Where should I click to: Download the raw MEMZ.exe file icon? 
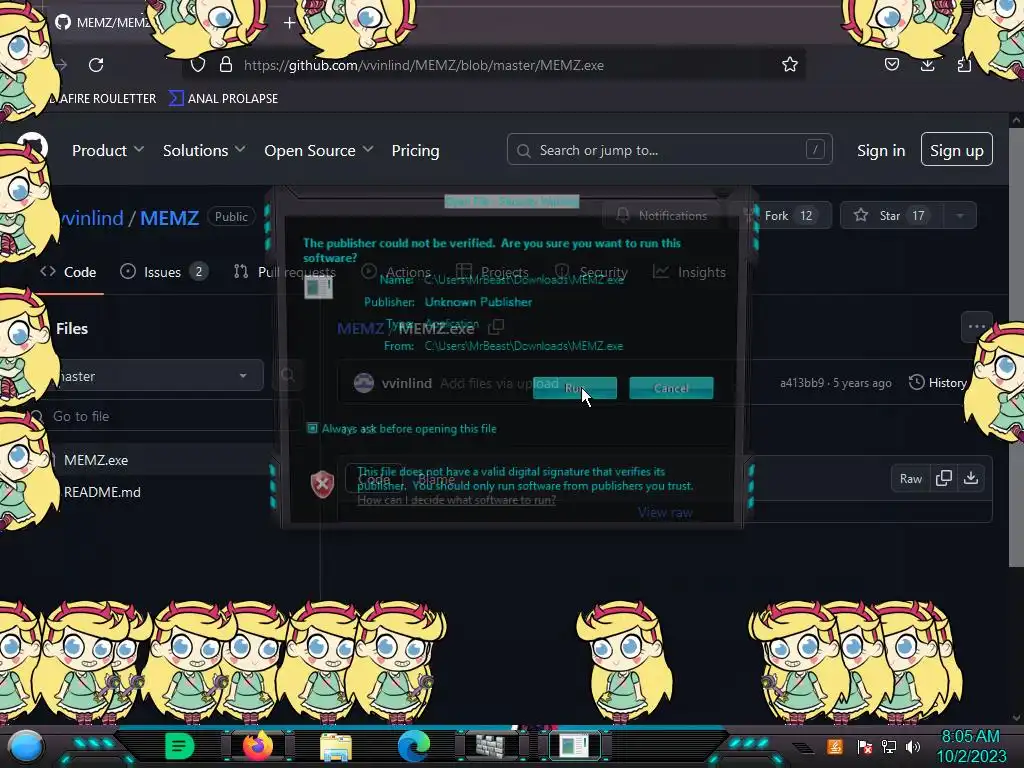click(x=971, y=478)
